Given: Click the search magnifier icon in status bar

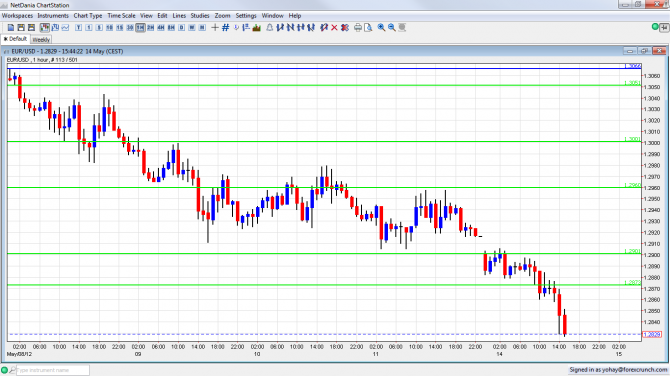Looking at the screenshot, I should [12, 370].
